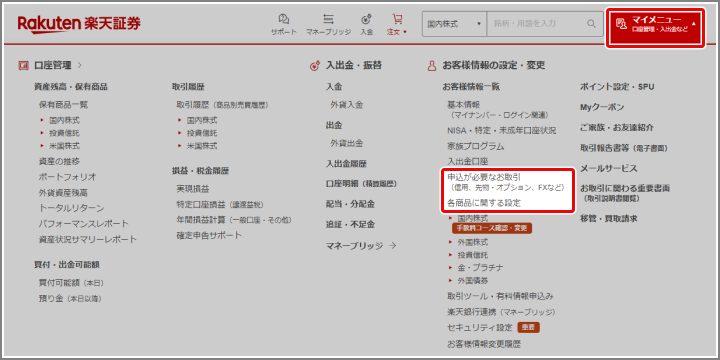Open 外貨出金
This screenshot has height=360, width=720.
[x=347, y=143]
